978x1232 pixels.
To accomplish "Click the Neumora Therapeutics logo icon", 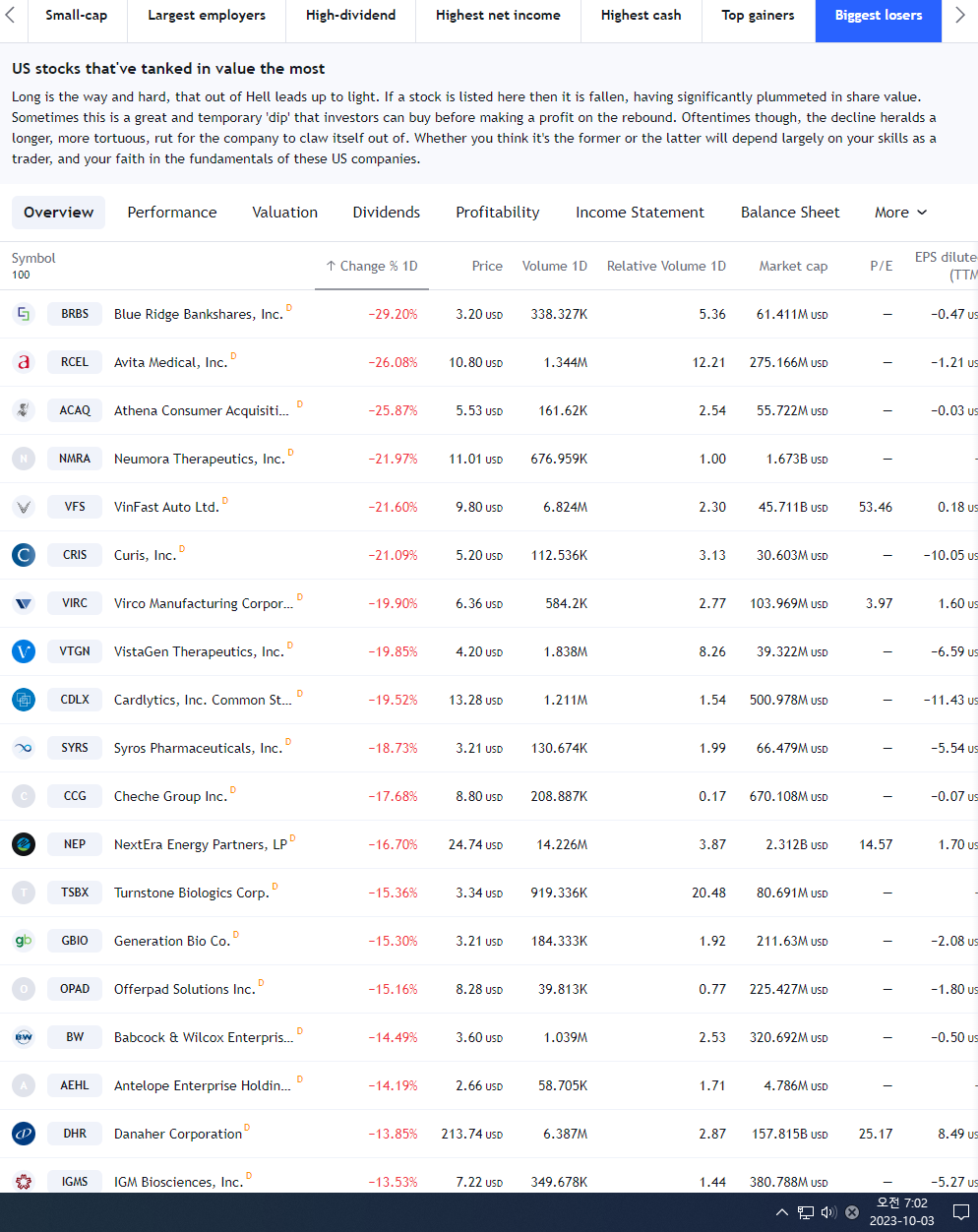I will (24, 459).
